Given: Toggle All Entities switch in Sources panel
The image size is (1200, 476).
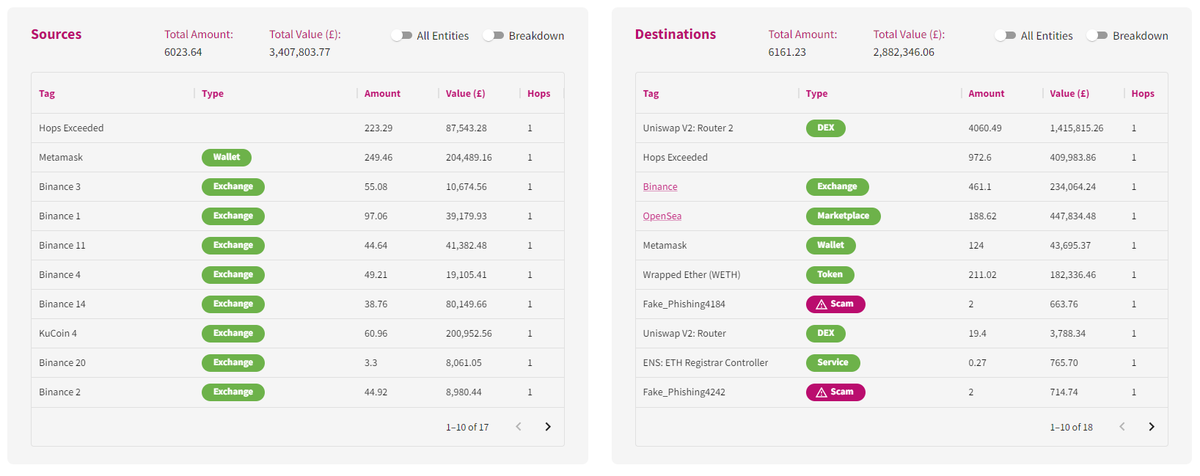Looking at the screenshot, I should (x=401, y=35).
